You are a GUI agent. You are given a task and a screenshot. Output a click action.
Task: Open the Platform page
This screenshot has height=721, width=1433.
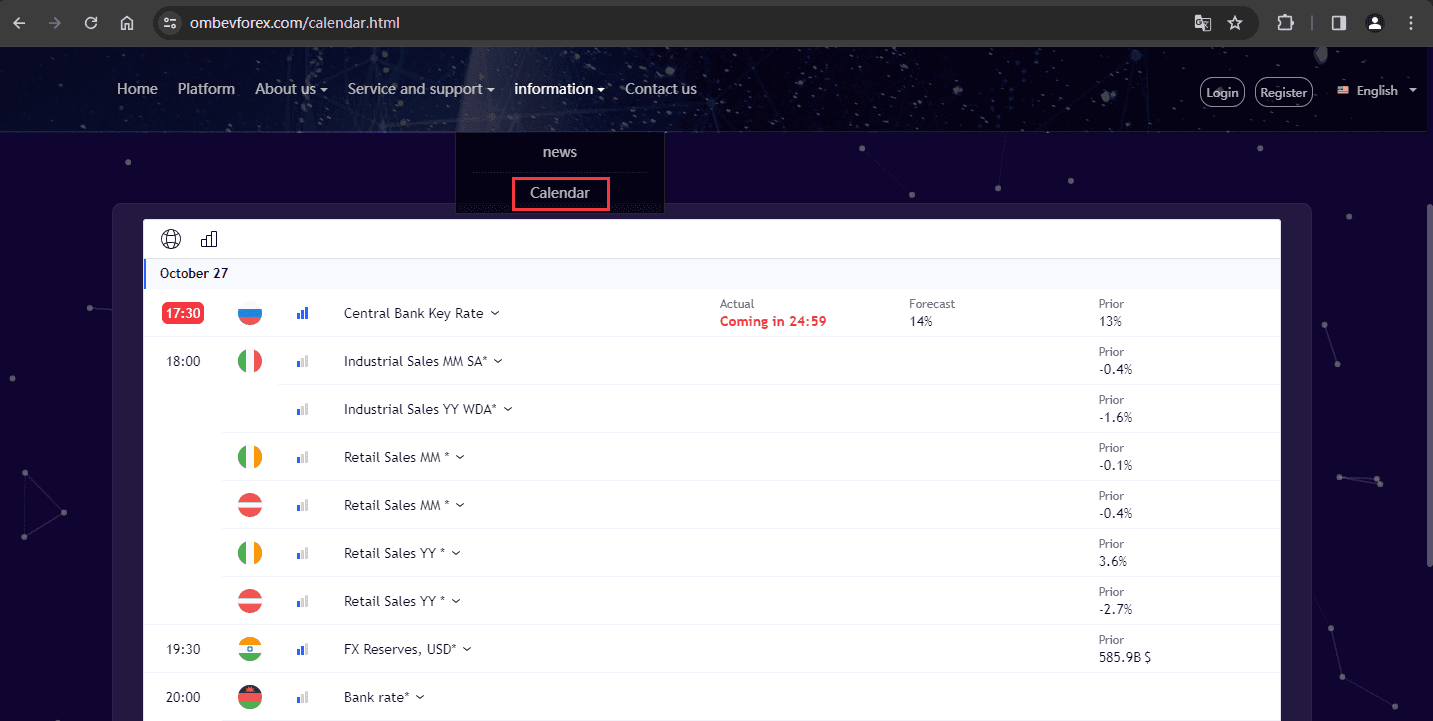(x=206, y=89)
